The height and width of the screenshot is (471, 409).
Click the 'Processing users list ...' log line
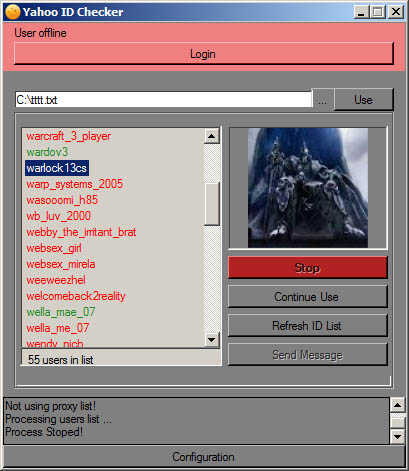click(x=58, y=419)
